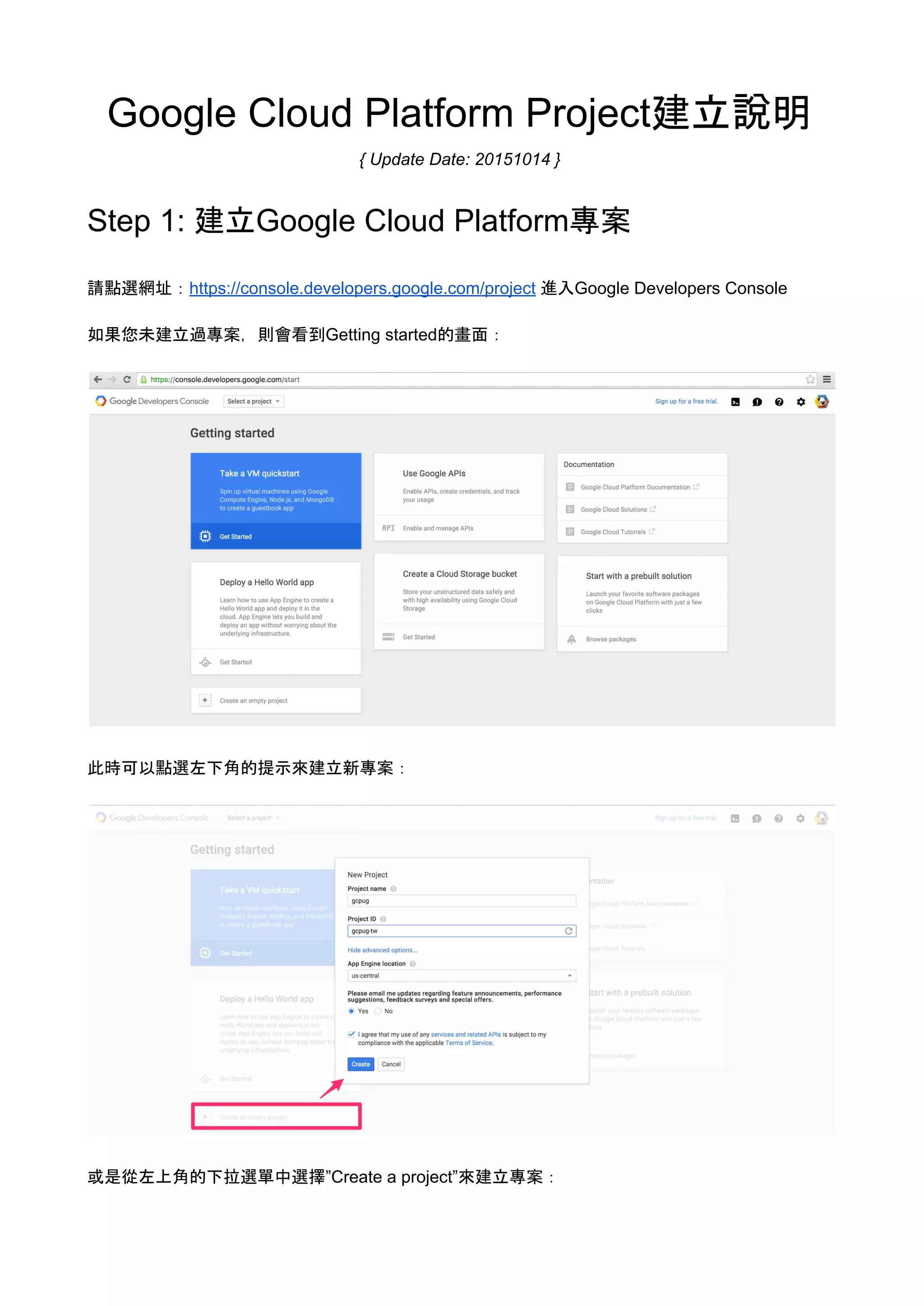Image resolution: width=924 pixels, height=1306 pixels.
Task: Bookmark the page with star icon
Action: (x=810, y=379)
